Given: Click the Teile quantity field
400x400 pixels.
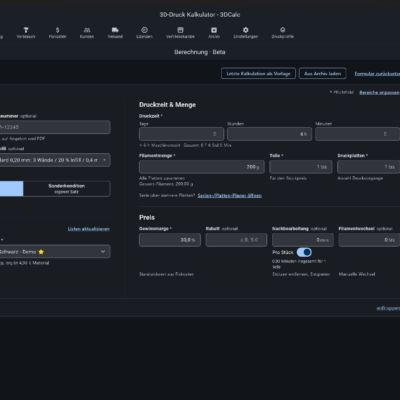Looking at the screenshot, I should (301, 167).
